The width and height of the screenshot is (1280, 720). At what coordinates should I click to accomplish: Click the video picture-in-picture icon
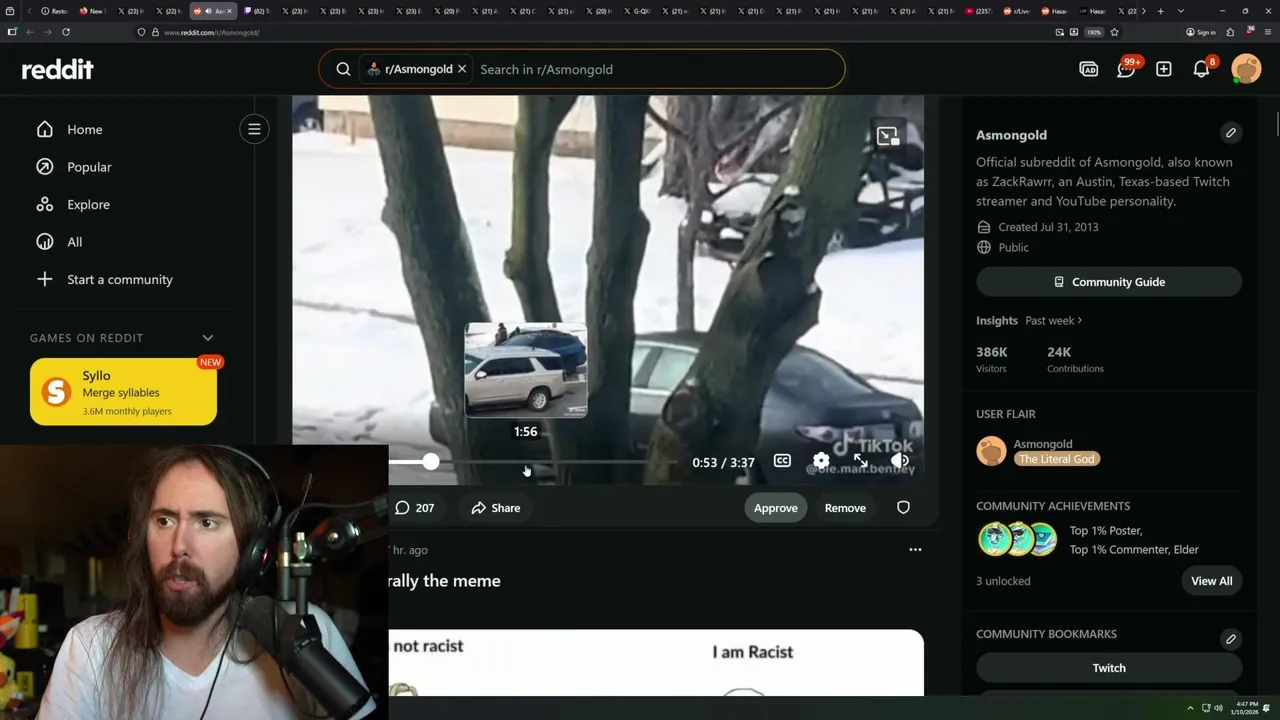pyautogui.click(x=887, y=137)
